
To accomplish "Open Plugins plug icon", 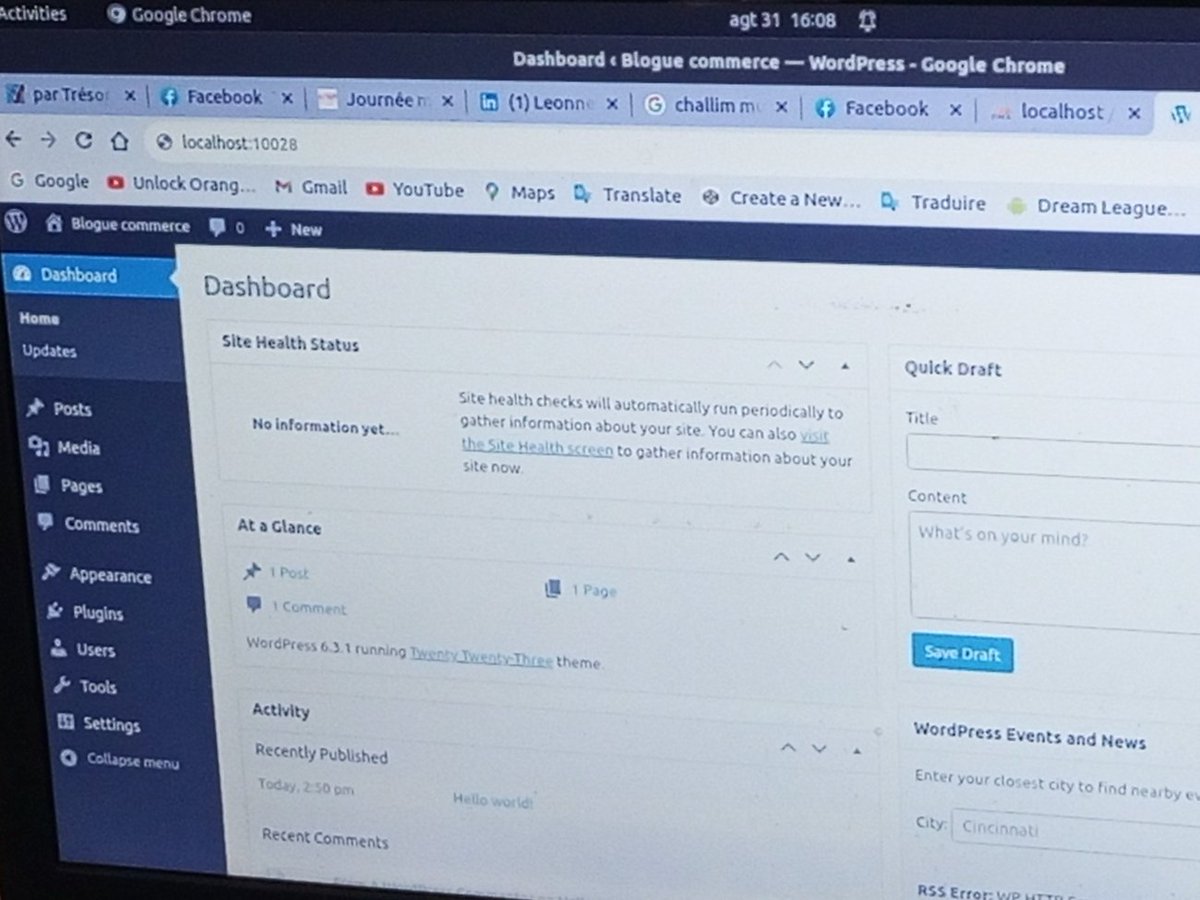I will click(x=55, y=610).
